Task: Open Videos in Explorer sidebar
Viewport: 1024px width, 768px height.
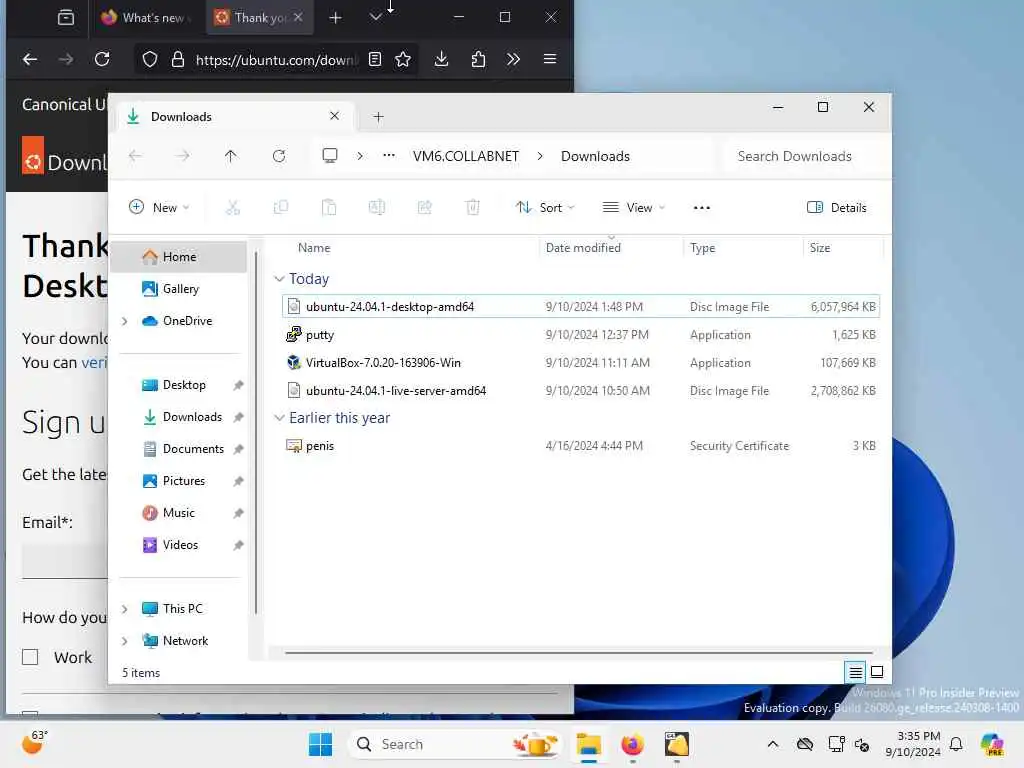Action: point(179,545)
